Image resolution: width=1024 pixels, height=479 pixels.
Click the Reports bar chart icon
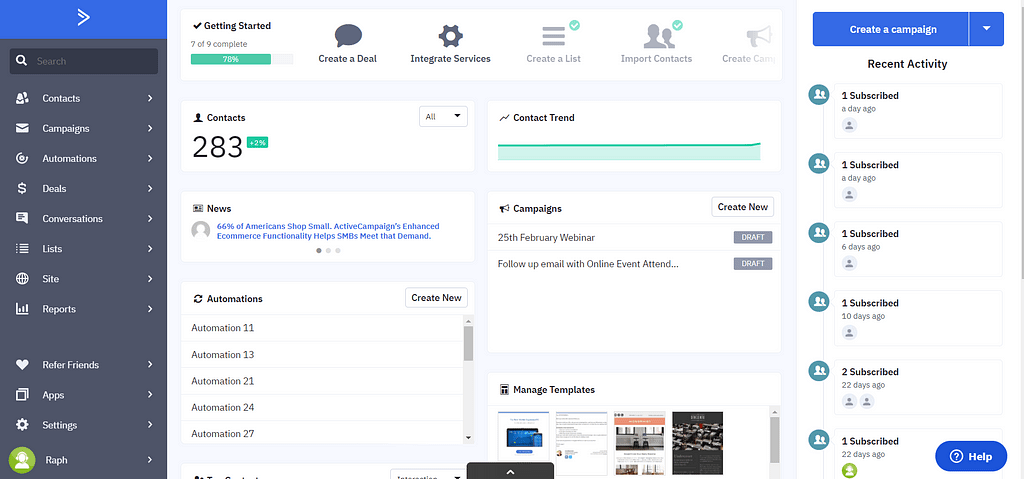tap(22, 308)
